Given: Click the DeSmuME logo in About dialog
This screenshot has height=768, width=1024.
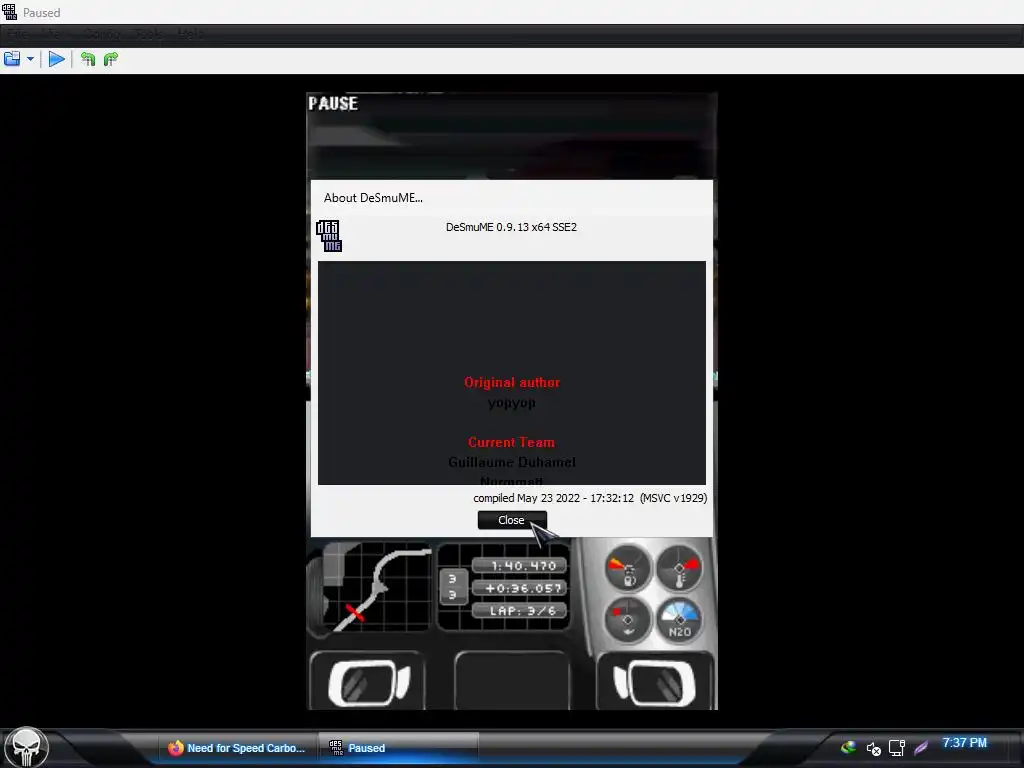Looking at the screenshot, I should pyautogui.click(x=329, y=236).
